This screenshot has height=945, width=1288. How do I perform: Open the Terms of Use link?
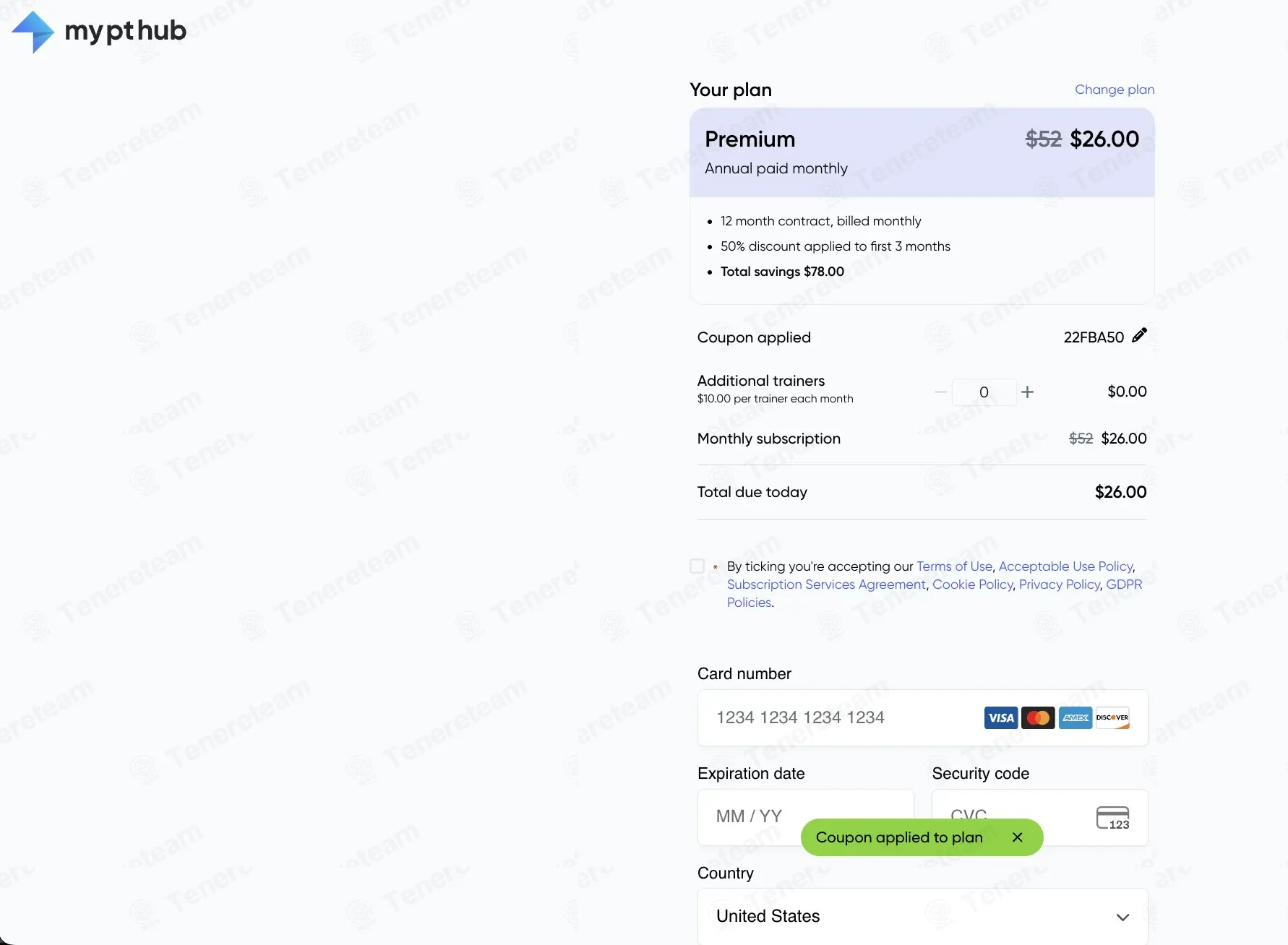(954, 566)
